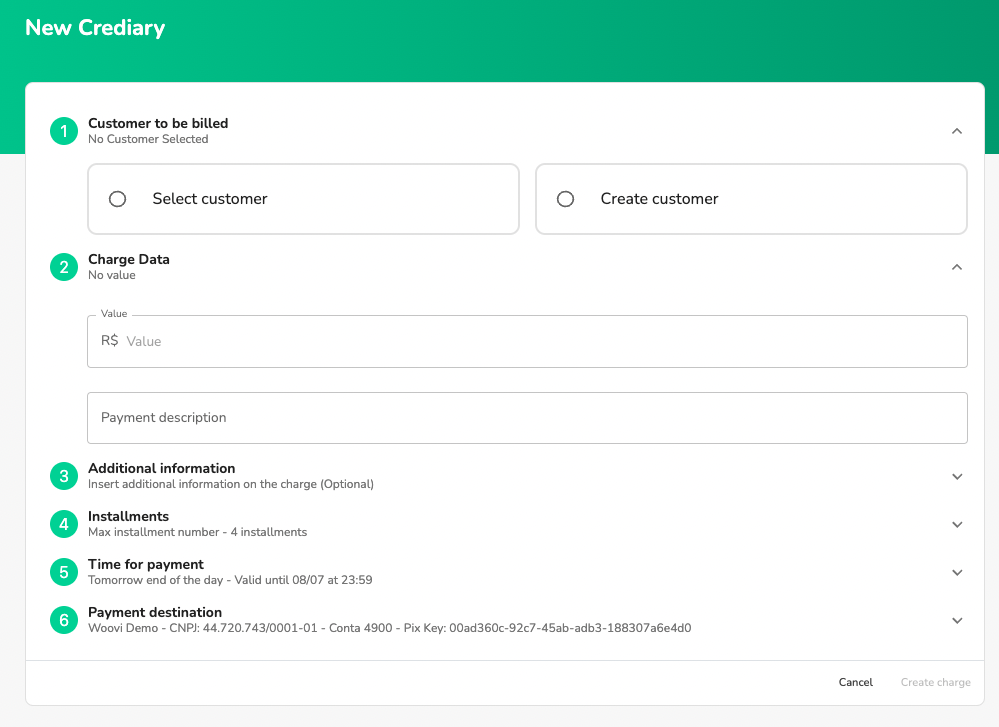The height and width of the screenshot is (727, 999).
Task: Expand the Time for payment chevron
Action: 957,572
